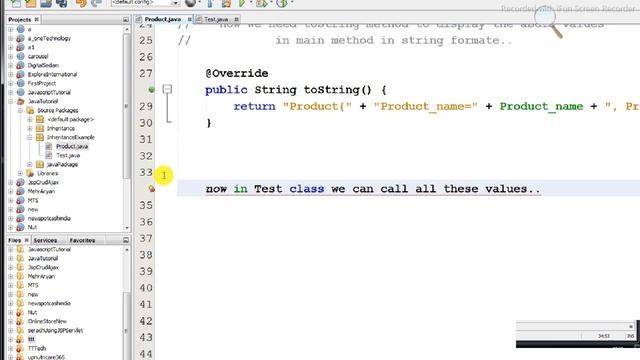This screenshot has height=360, width=640.
Task: Select the javaPackage package item
Action: point(62,164)
